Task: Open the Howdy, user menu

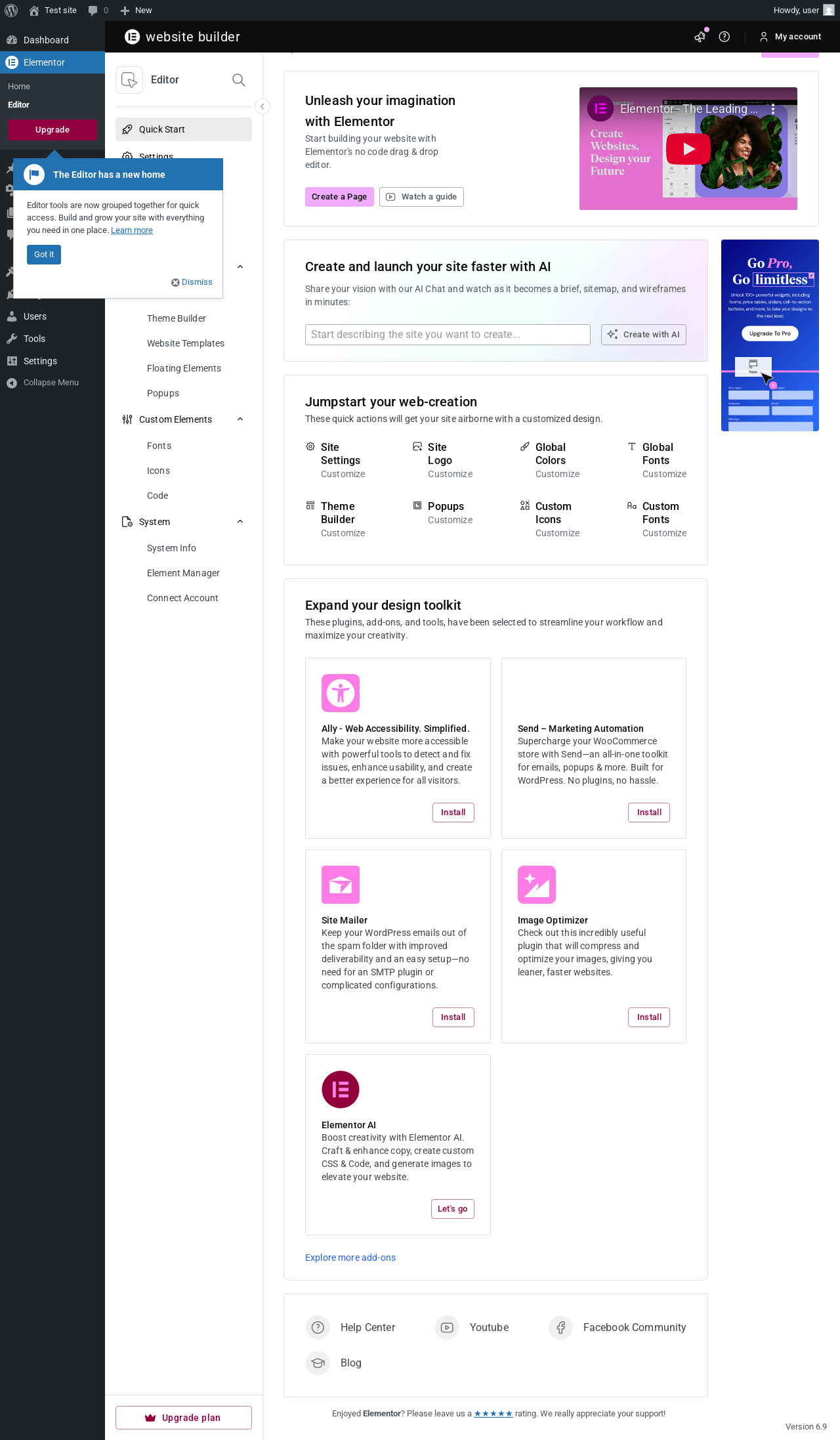Action: [x=804, y=11]
